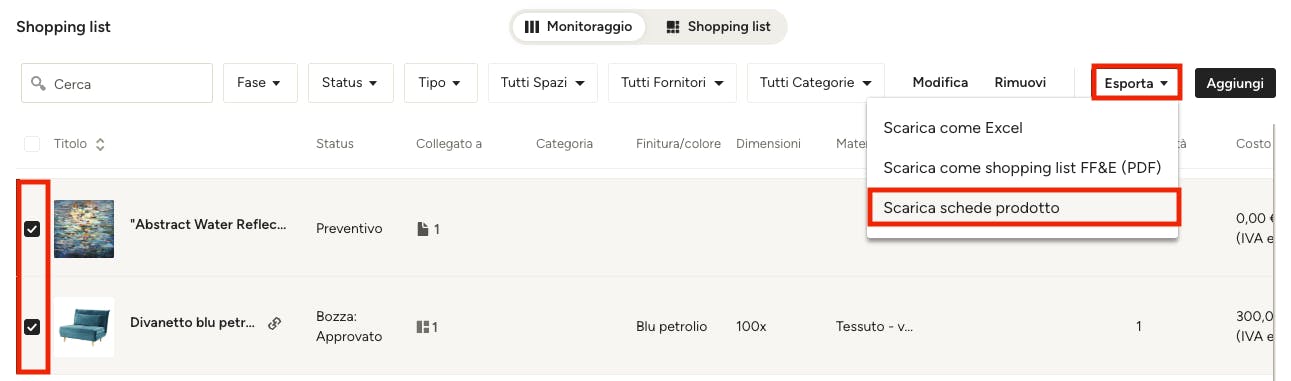Open the abstract water painting thumbnail
This screenshot has height=381, width=1291.
[x=84, y=229]
